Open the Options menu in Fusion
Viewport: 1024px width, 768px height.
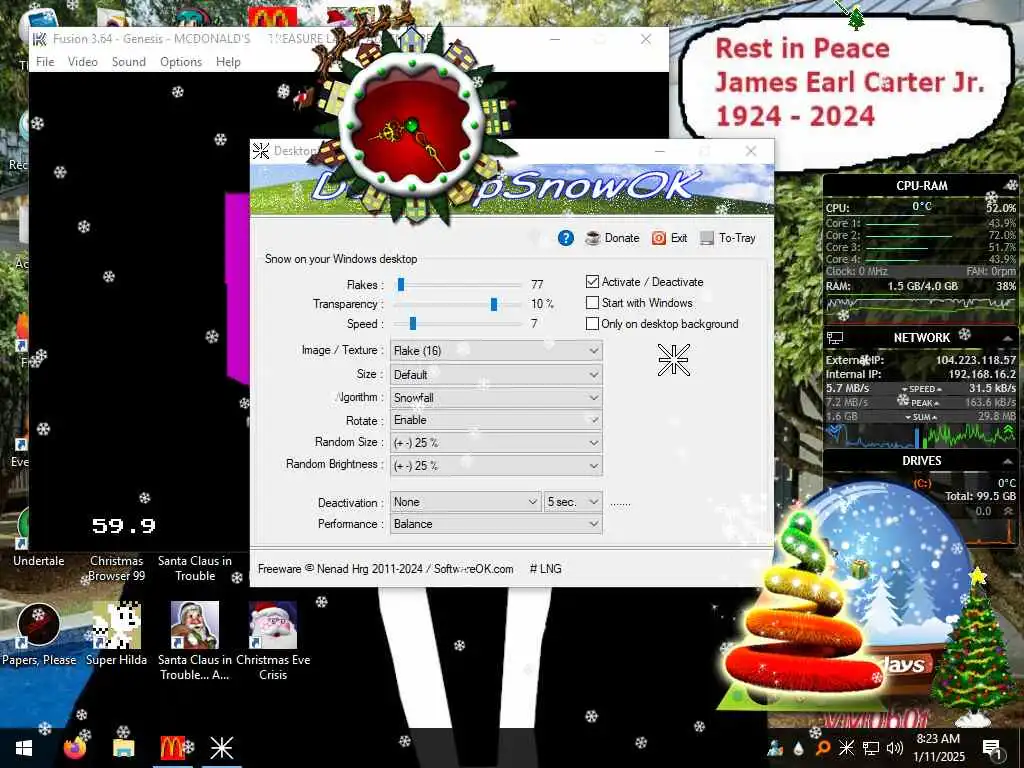[181, 61]
